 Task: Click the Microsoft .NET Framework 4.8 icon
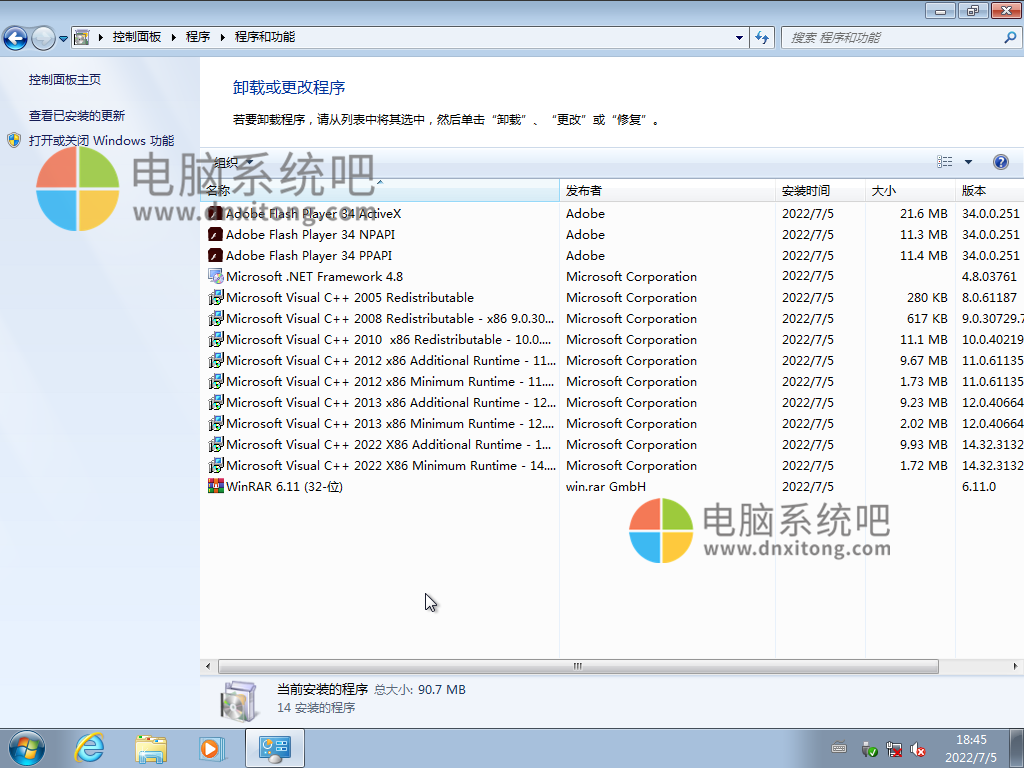[x=215, y=277]
